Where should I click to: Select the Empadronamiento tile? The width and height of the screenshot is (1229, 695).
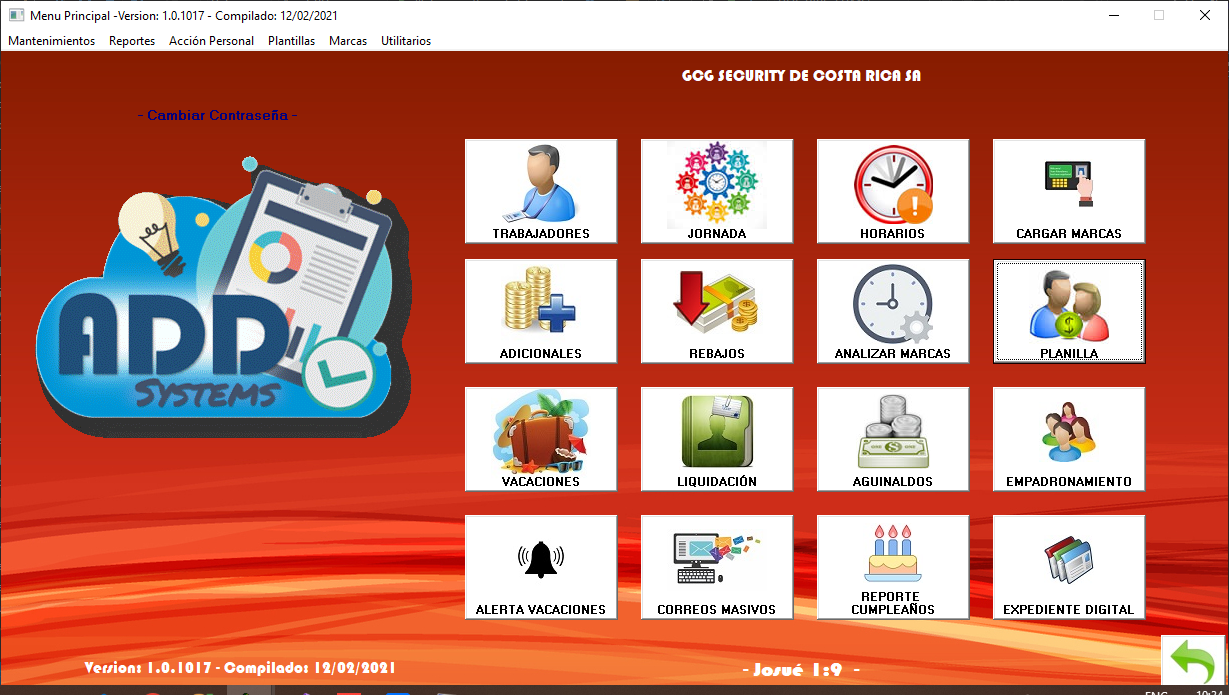click(x=1069, y=439)
